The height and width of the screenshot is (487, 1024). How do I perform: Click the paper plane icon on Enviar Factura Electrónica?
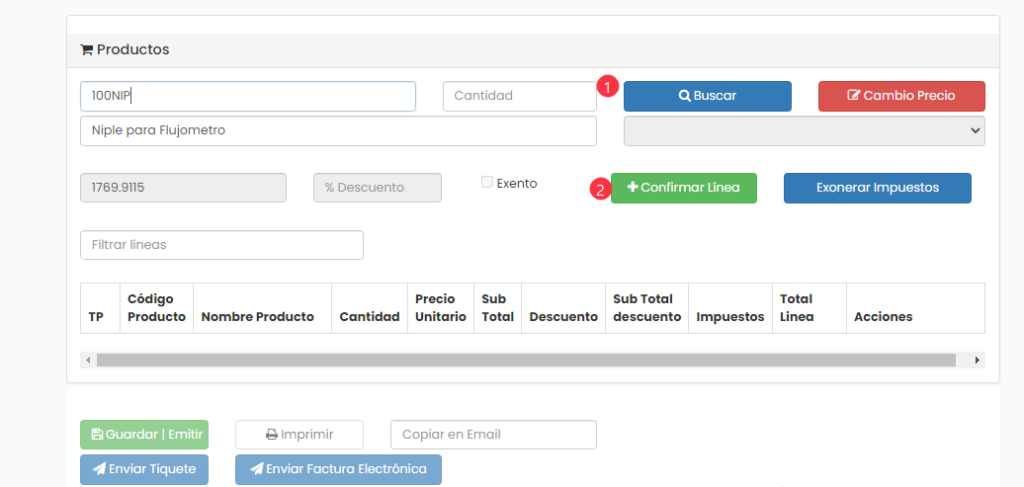coord(257,469)
